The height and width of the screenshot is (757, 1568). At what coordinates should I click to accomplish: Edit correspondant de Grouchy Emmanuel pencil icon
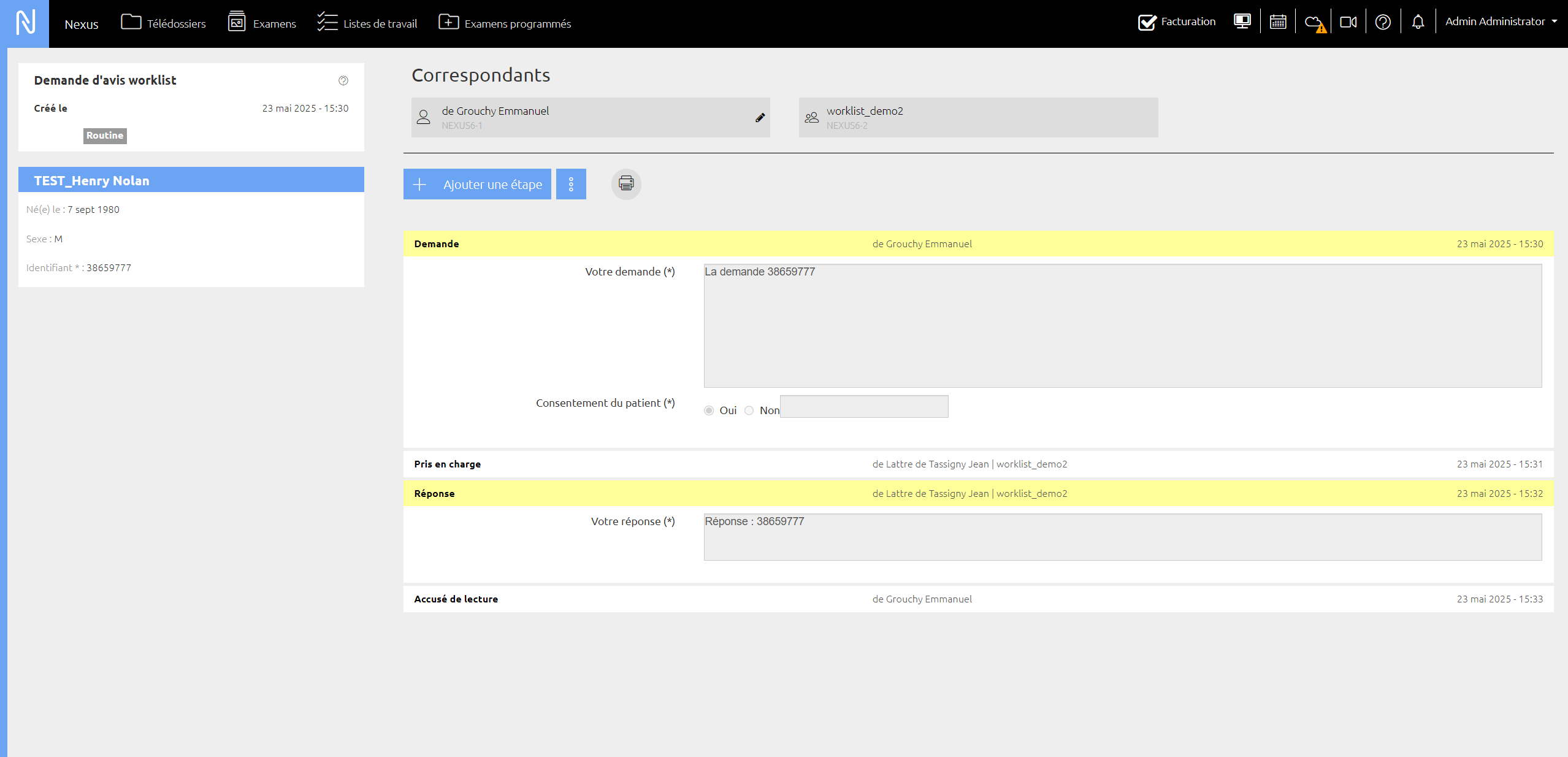[x=760, y=117]
